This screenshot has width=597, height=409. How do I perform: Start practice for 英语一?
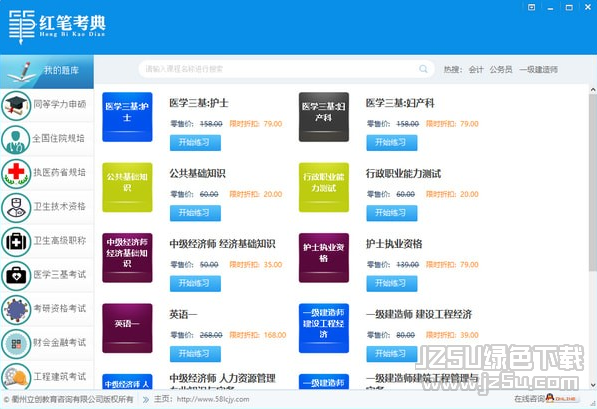pos(195,354)
